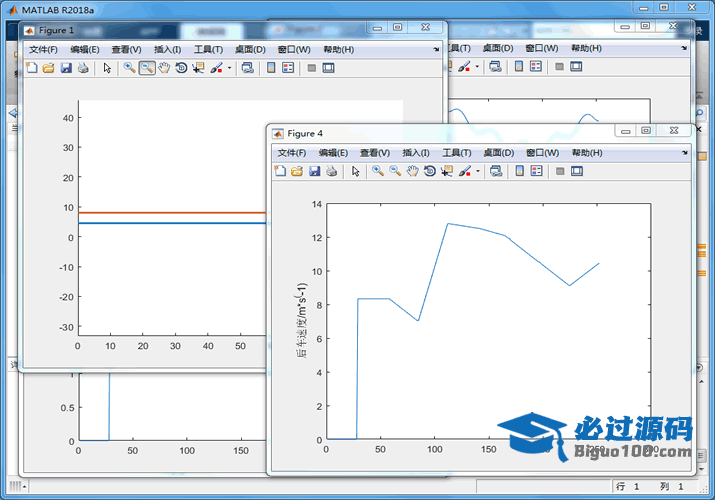Toggle Zoom In tool in Figure 4 toolbar

coord(378,171)
